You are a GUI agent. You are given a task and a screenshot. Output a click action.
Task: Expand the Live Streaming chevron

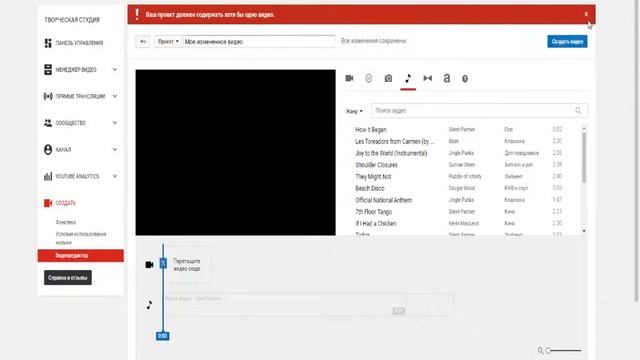click(115, 96)
